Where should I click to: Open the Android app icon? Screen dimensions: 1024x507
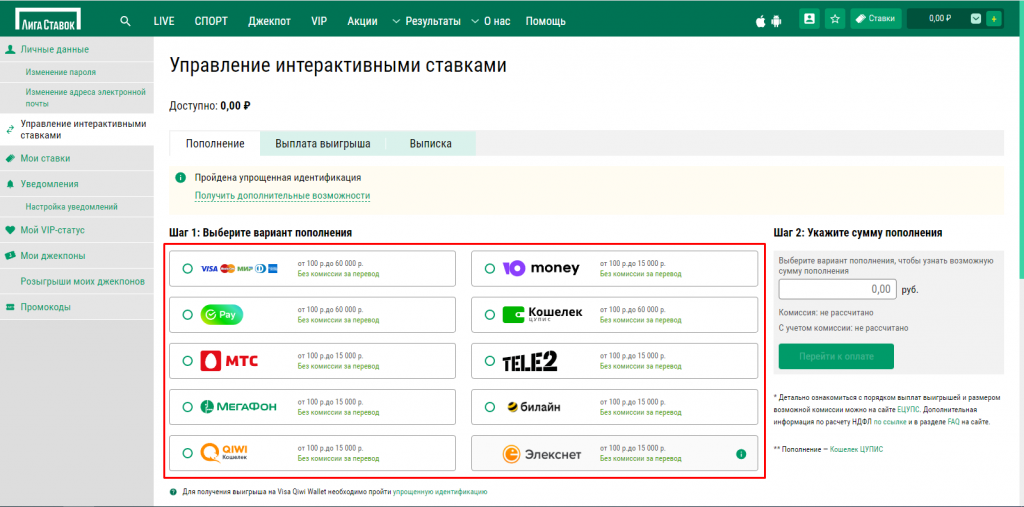pyautogui.click(x=777, y=19)
